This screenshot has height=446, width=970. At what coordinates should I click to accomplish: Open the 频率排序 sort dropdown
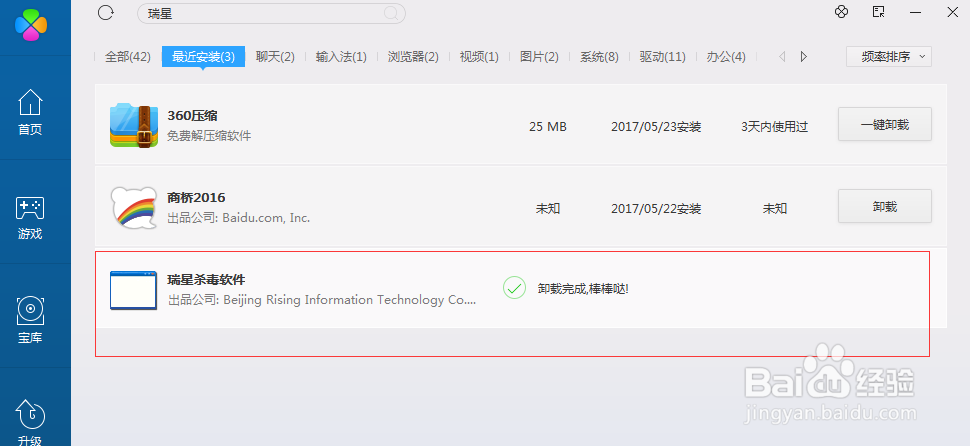click(888, 56)
